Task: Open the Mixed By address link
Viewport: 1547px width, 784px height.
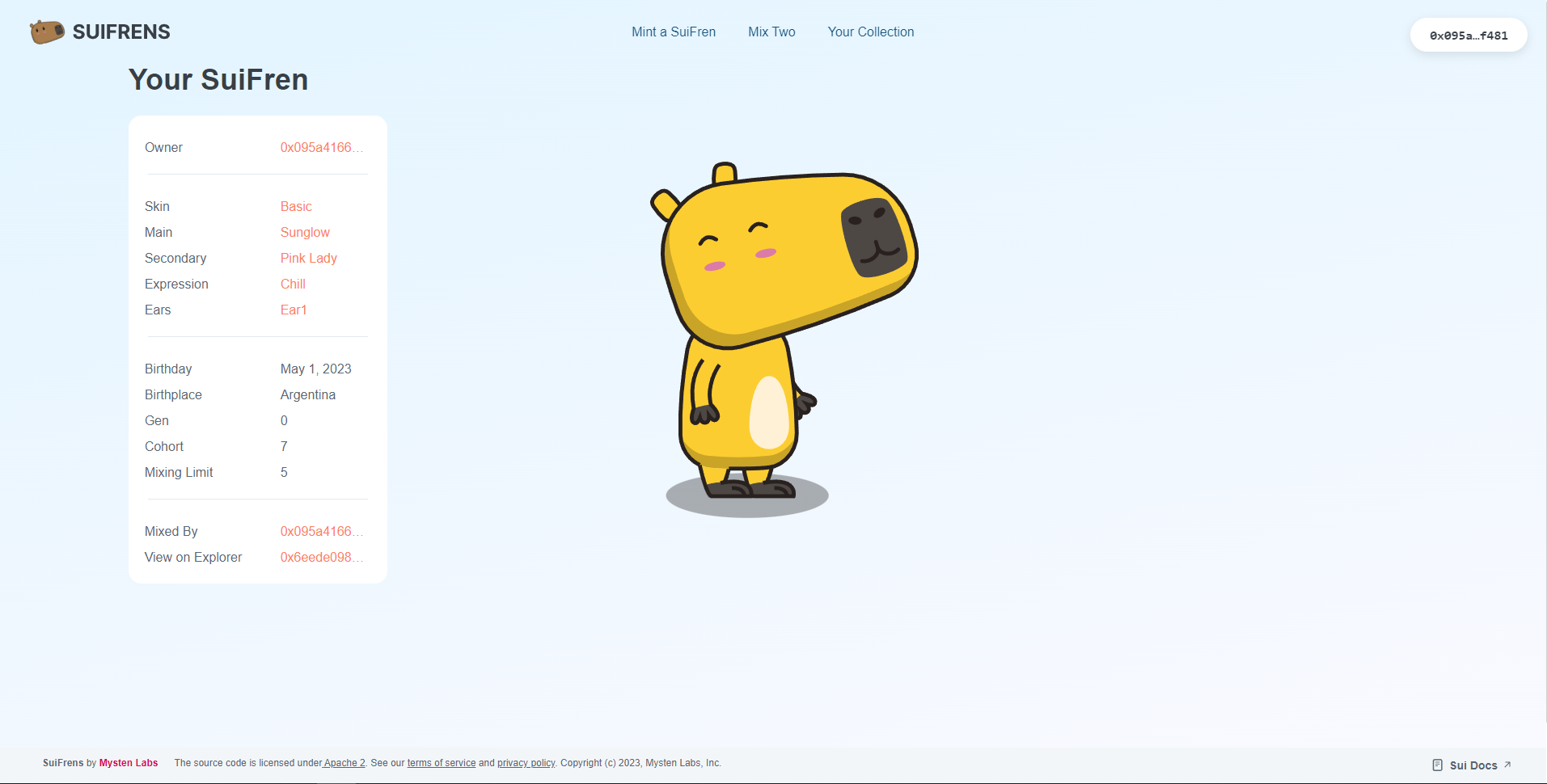Action: 320,532
